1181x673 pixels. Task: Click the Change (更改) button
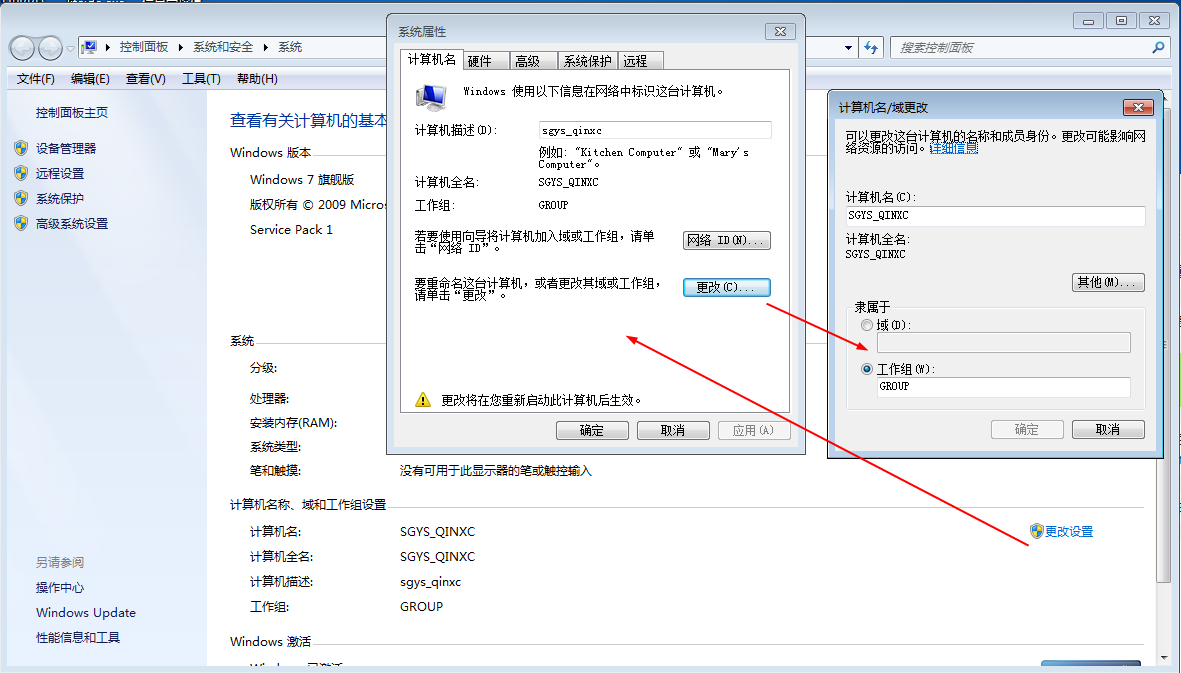[x=726, y=287]
